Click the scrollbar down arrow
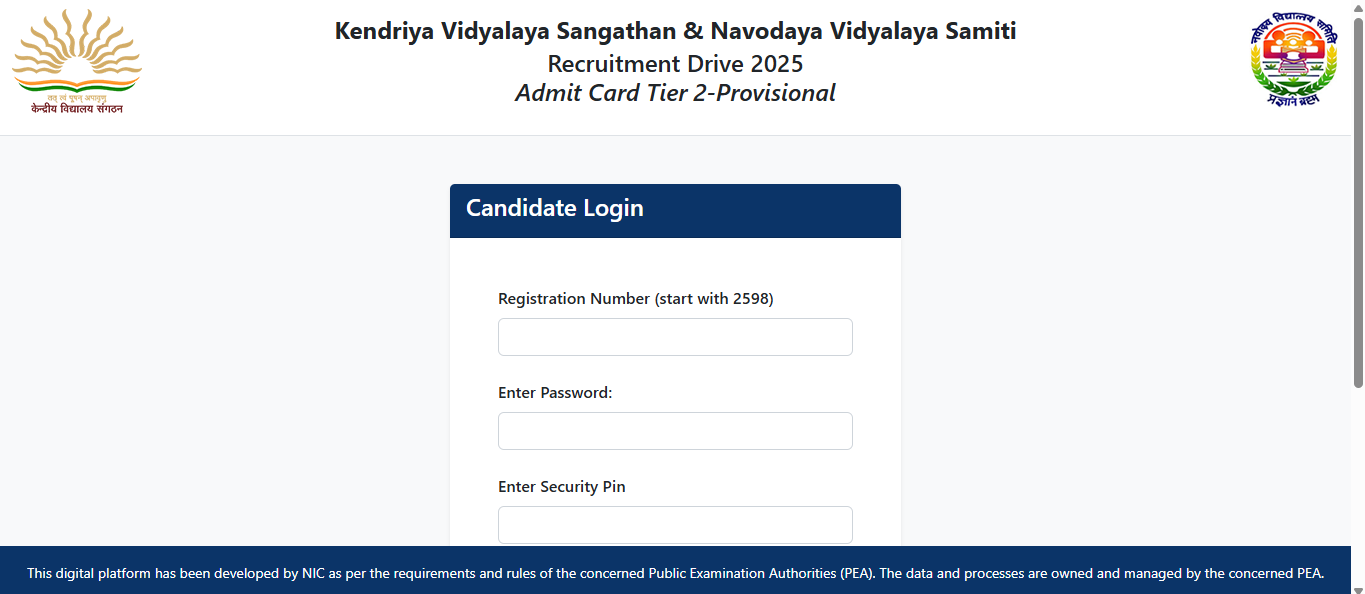 [1358, 587]
